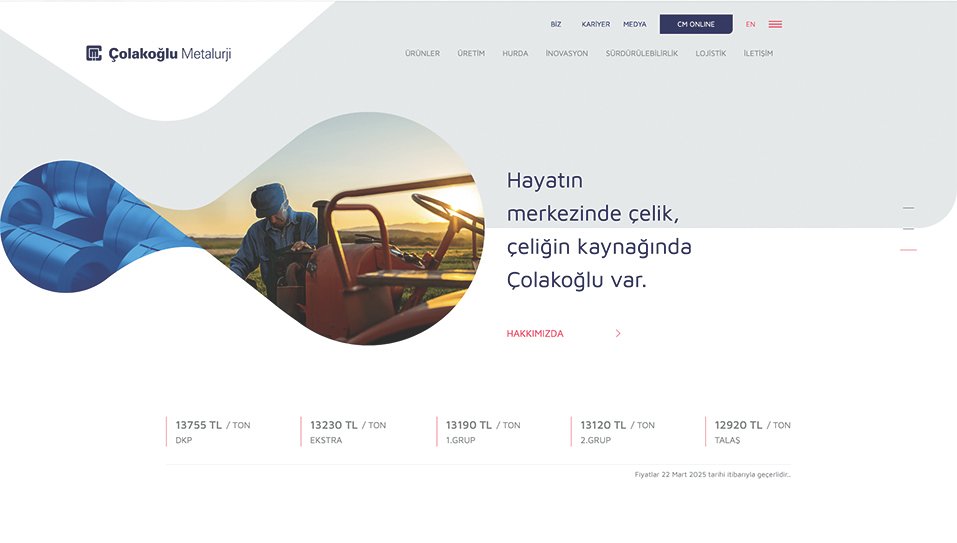Click the 'Fiyatlar 22 Mart 2025' validity note
Image resolution: width=957 pixels, height=543 pixels.
[712, 475]
